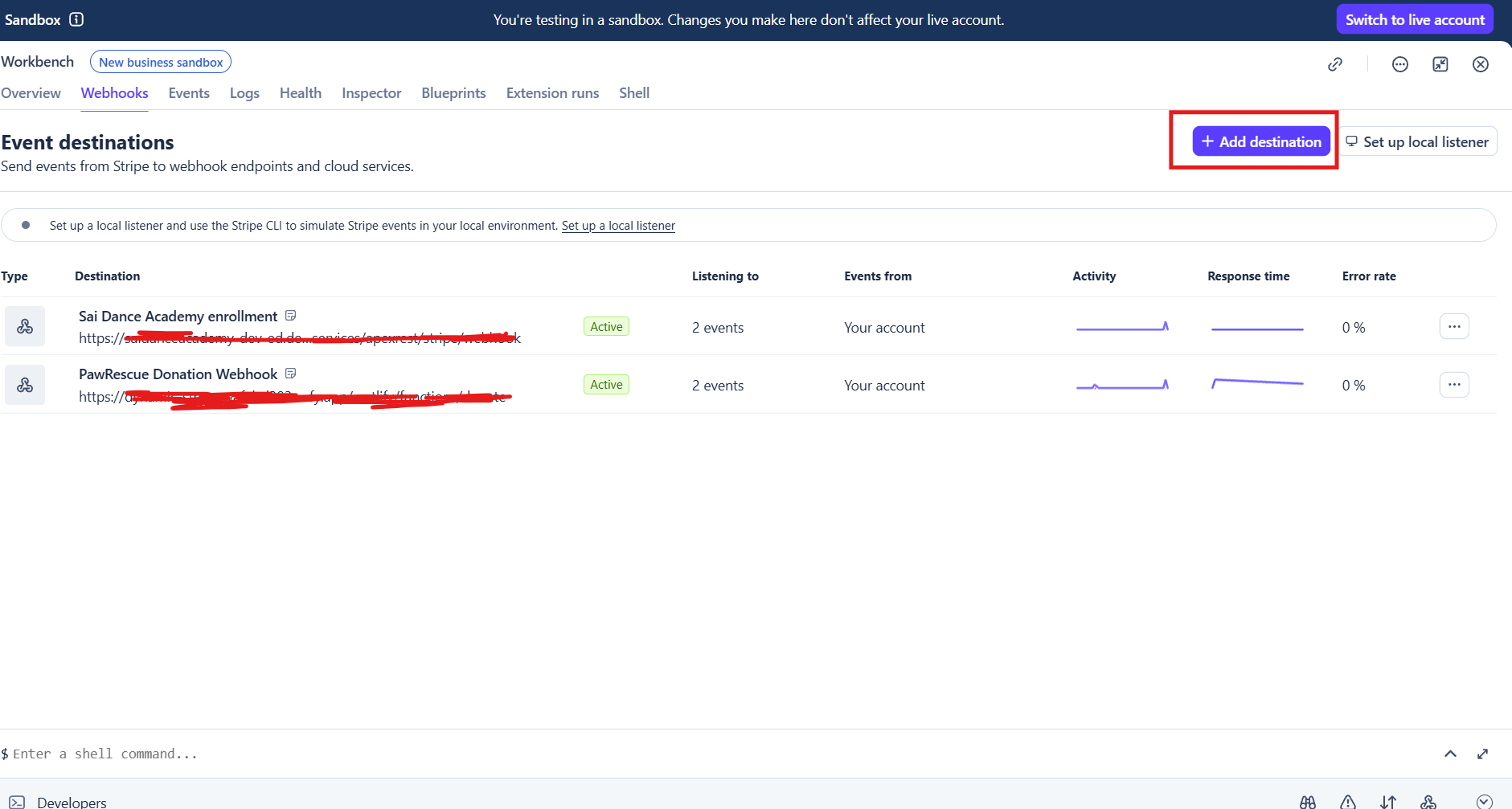Viewport: 1512px width, 809px height.
Task: Click the Events from column header
Action: pos(878,276)
